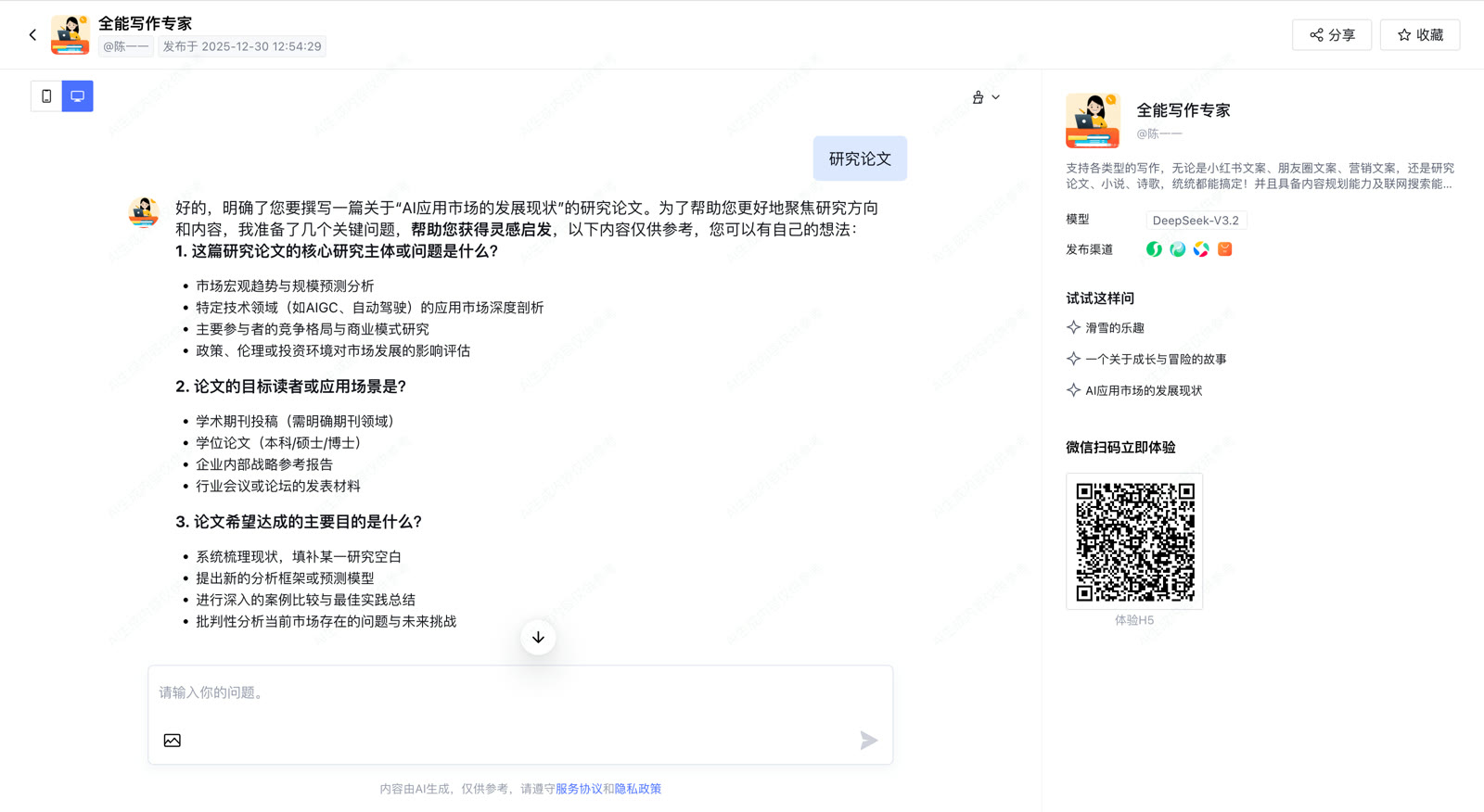Image resolution: width=1484 pixels, height=812 pixels.
Task: Click the 分享 share button
Action: point(1332,35)
